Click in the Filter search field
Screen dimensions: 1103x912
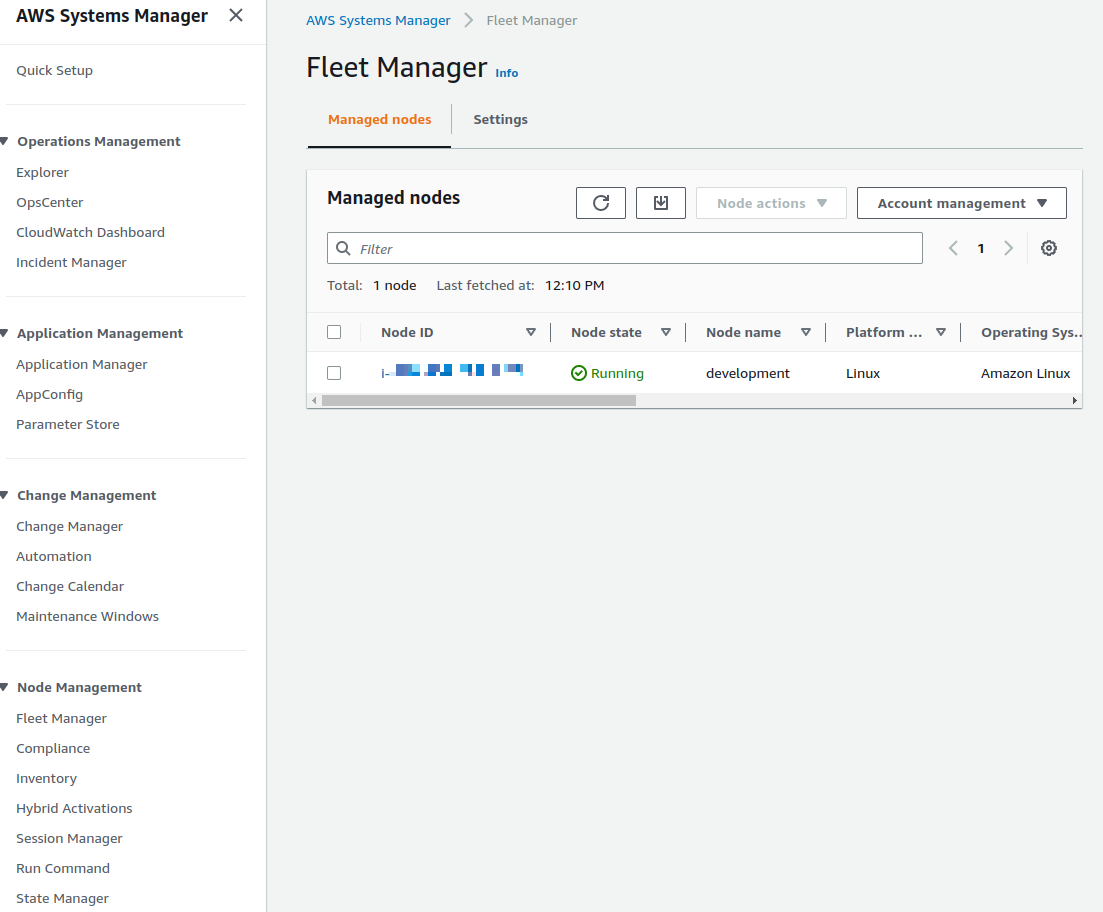click(625, 248)
